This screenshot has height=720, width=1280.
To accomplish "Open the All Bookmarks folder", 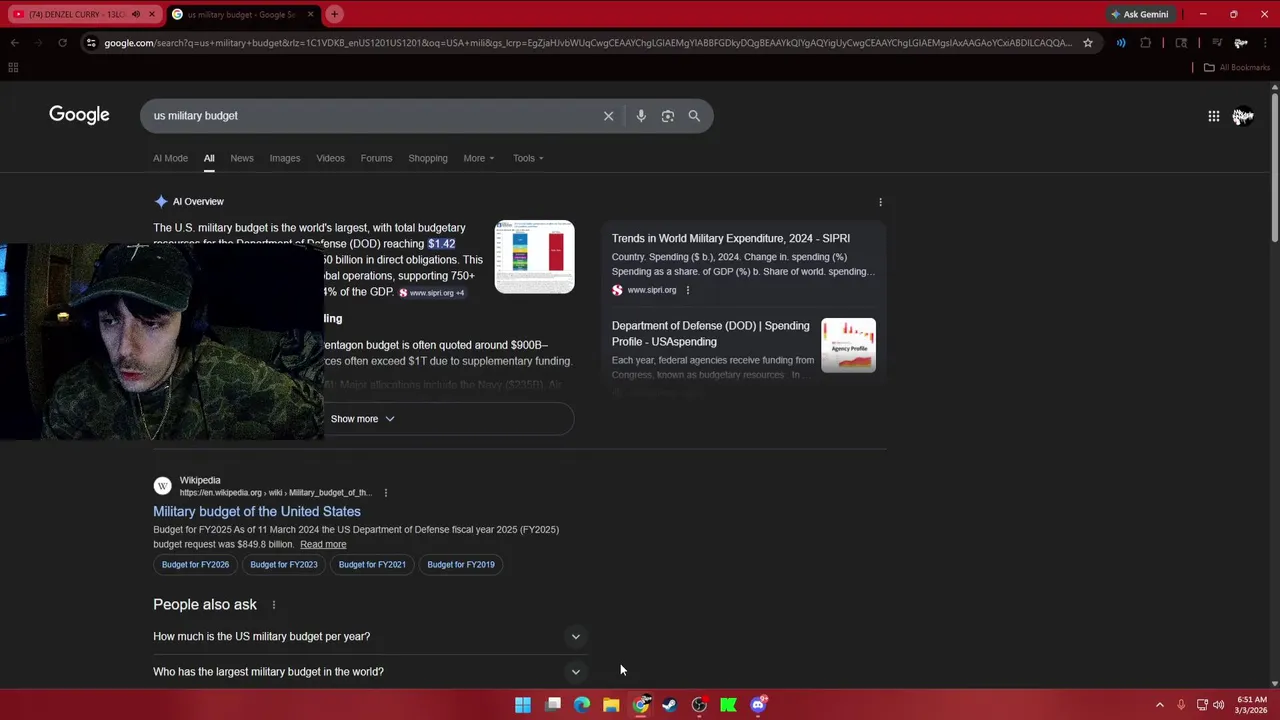I will pyautogui.click(x=1237, y=68).
